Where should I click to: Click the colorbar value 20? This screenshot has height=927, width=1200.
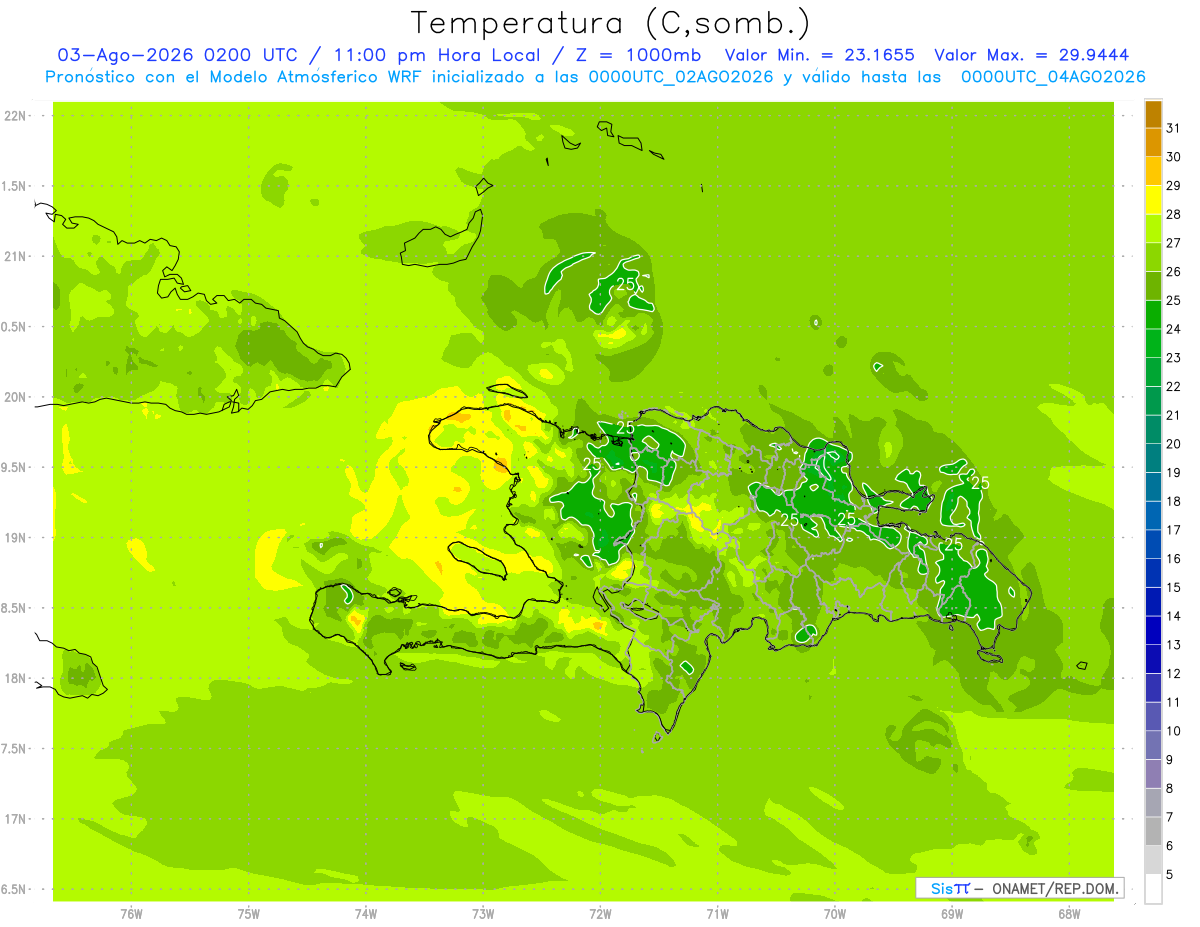1173,444
